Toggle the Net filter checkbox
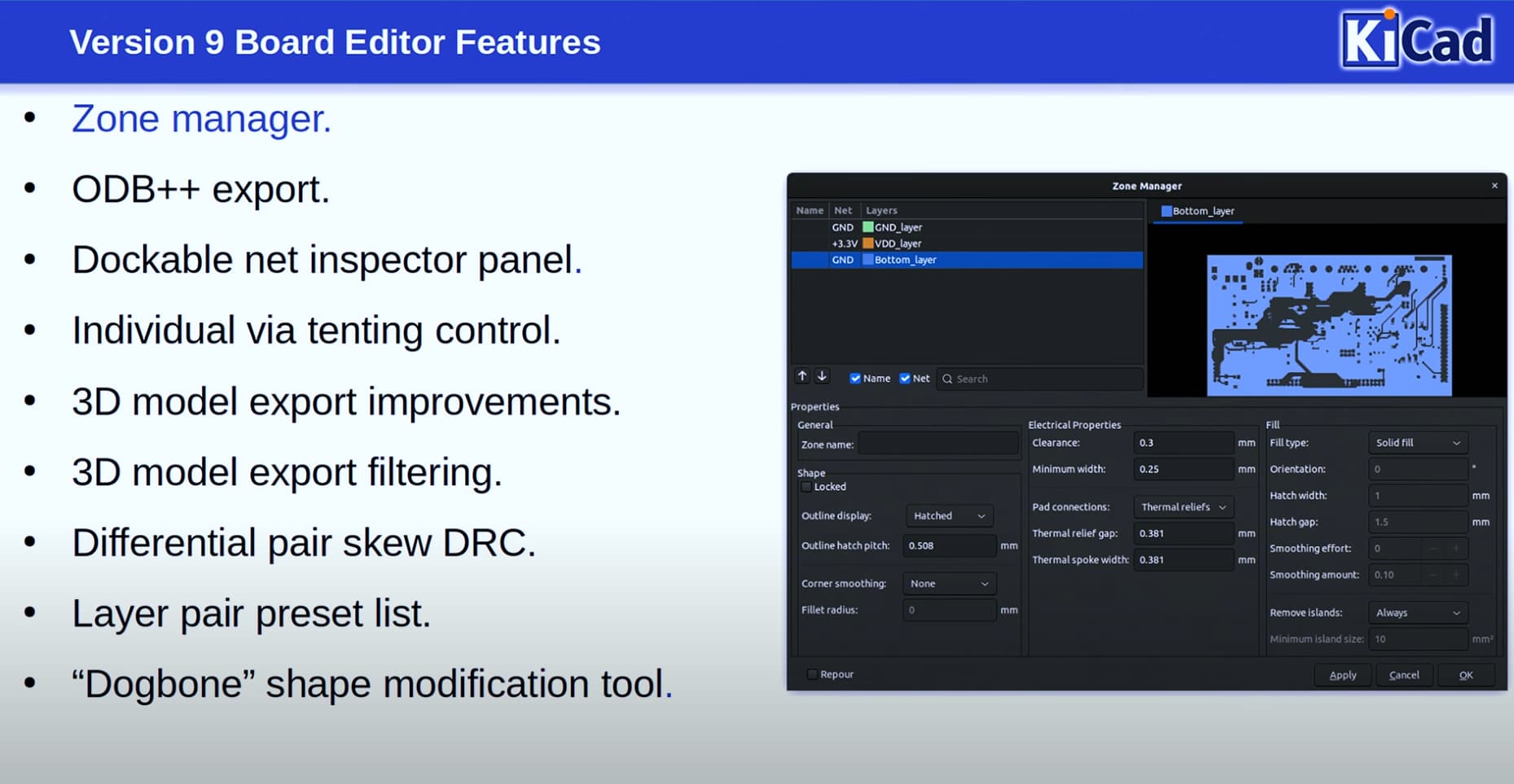Viewport: 1514px width, 784px height. tap(905, 379)
